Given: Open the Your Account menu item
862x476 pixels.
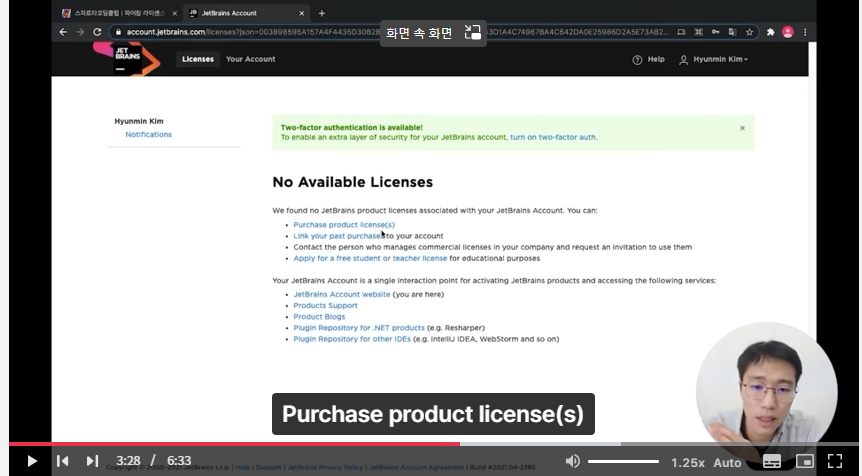Looking at the screenshot, I should point(250,59).
